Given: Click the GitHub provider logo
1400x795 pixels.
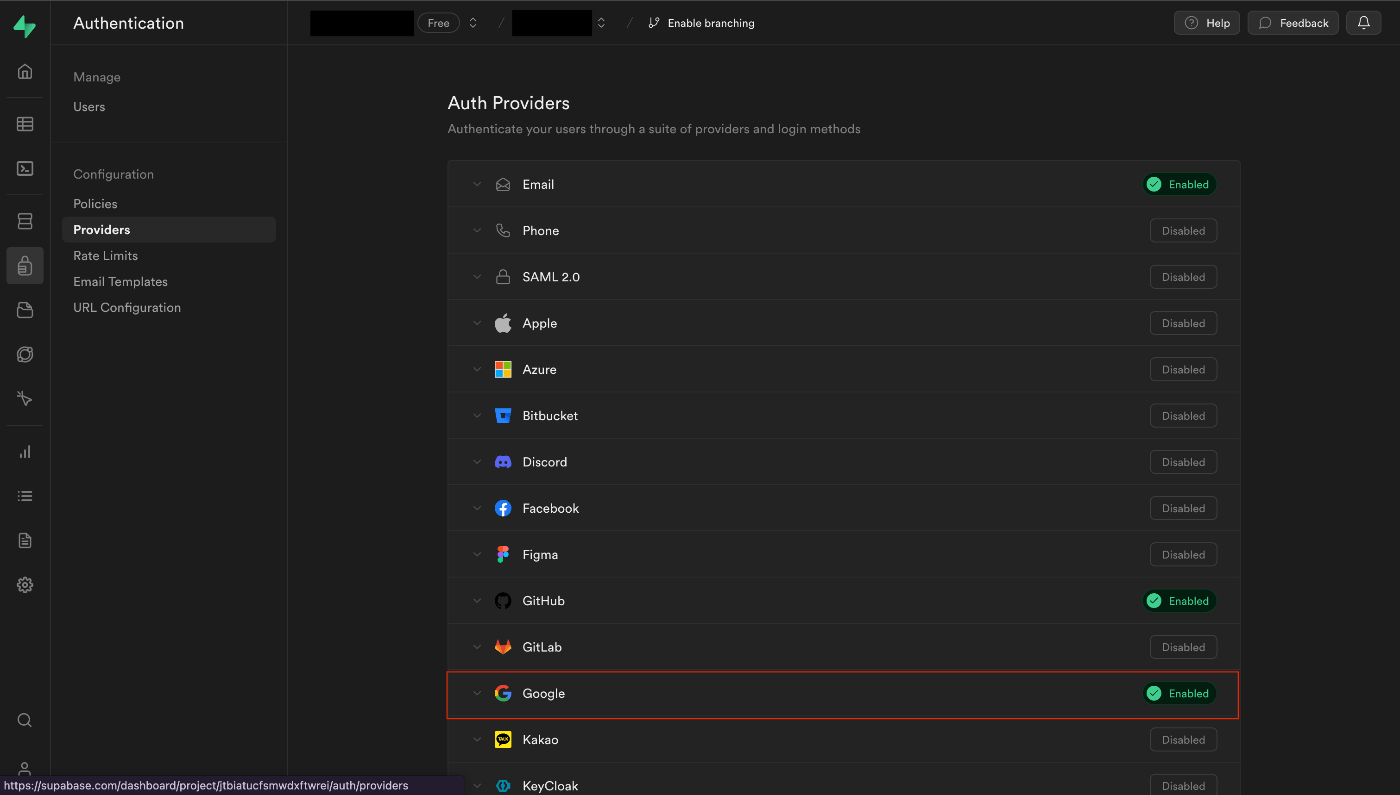Looking at the screenshot, I should 503,601.
